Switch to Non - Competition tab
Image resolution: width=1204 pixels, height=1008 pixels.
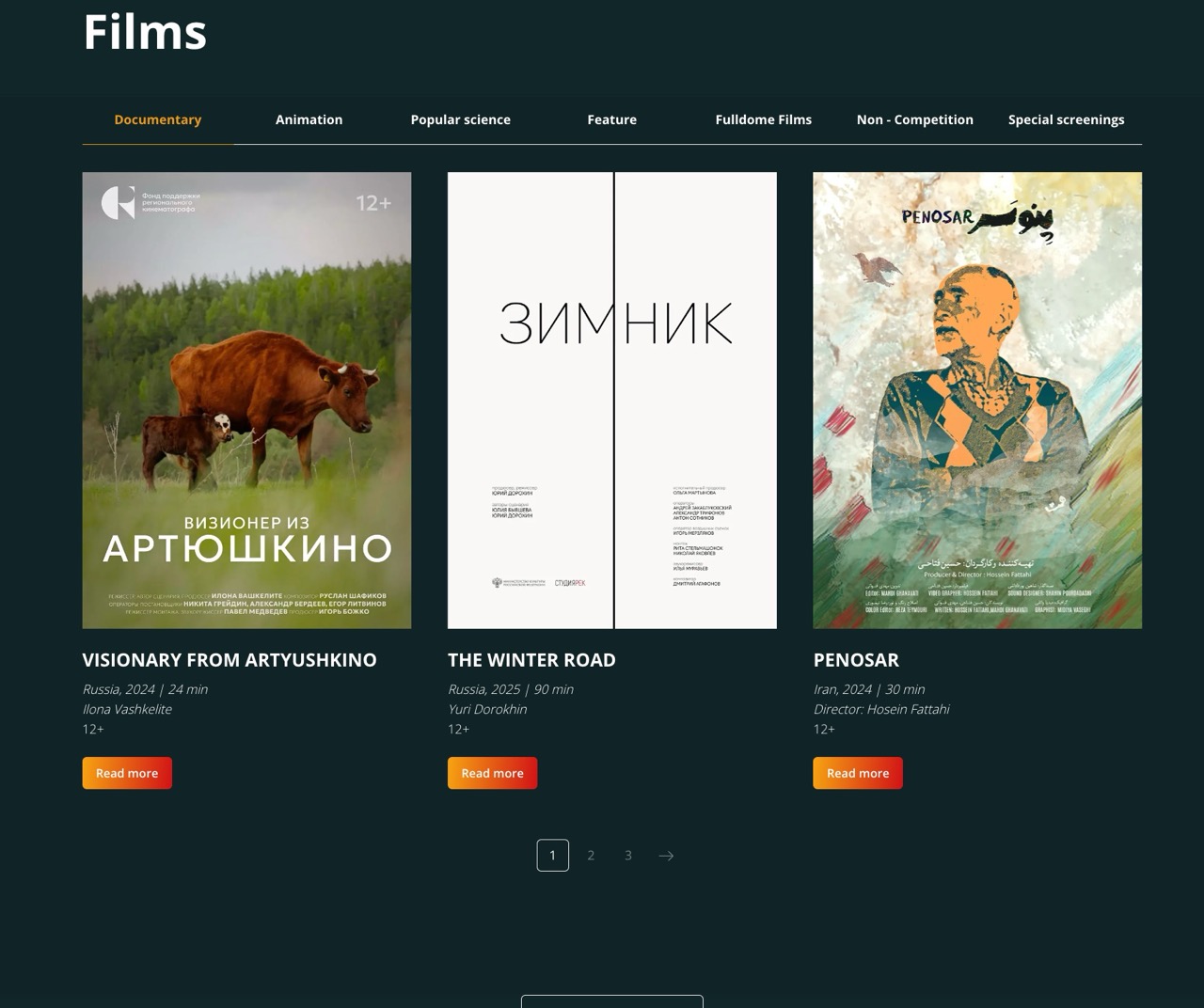click(915, 119)
